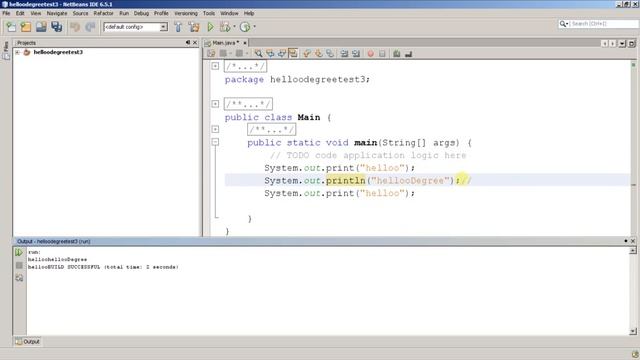Image resolution: width=640 pixels, height=360 pixels.
Task: Click the Stop button in Output panel
Action: pyautogui.click(x=19, y=265)
